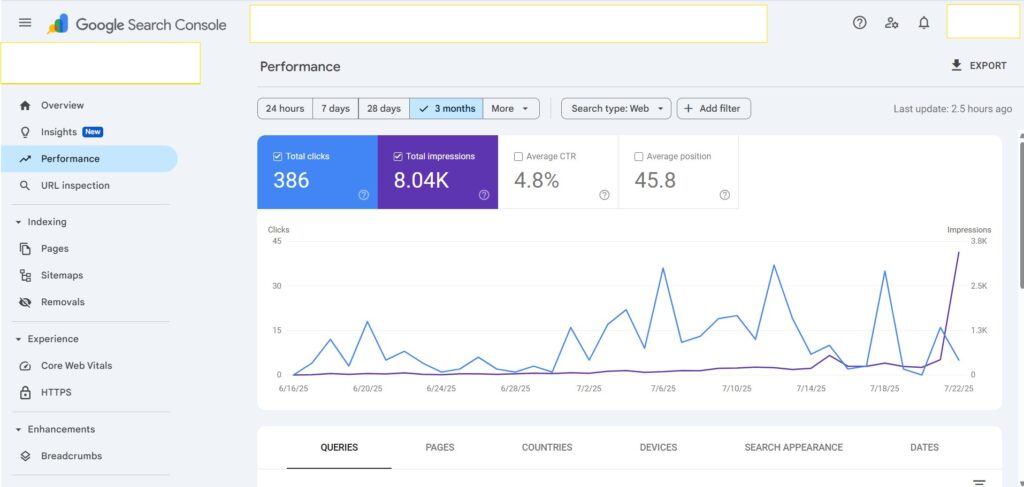Click the Core Web Vitals gauge icon
Image resolution: width=1024 pixels, height=487 pixels.
click(25, 366)
